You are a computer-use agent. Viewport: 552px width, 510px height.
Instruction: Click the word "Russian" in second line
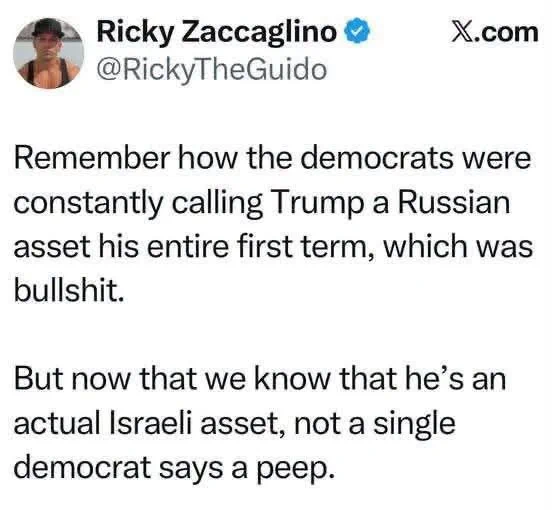point(454,202)
